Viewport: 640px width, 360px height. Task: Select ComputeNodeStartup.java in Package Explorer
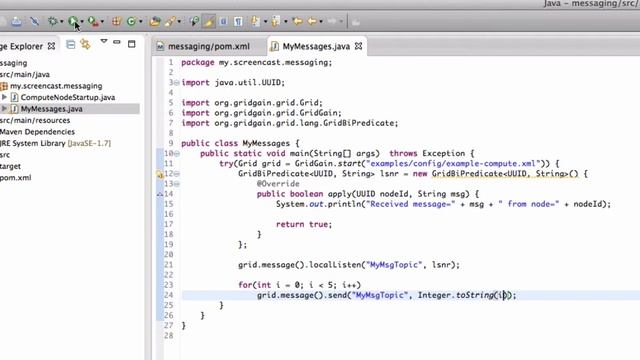coord(68,97)
